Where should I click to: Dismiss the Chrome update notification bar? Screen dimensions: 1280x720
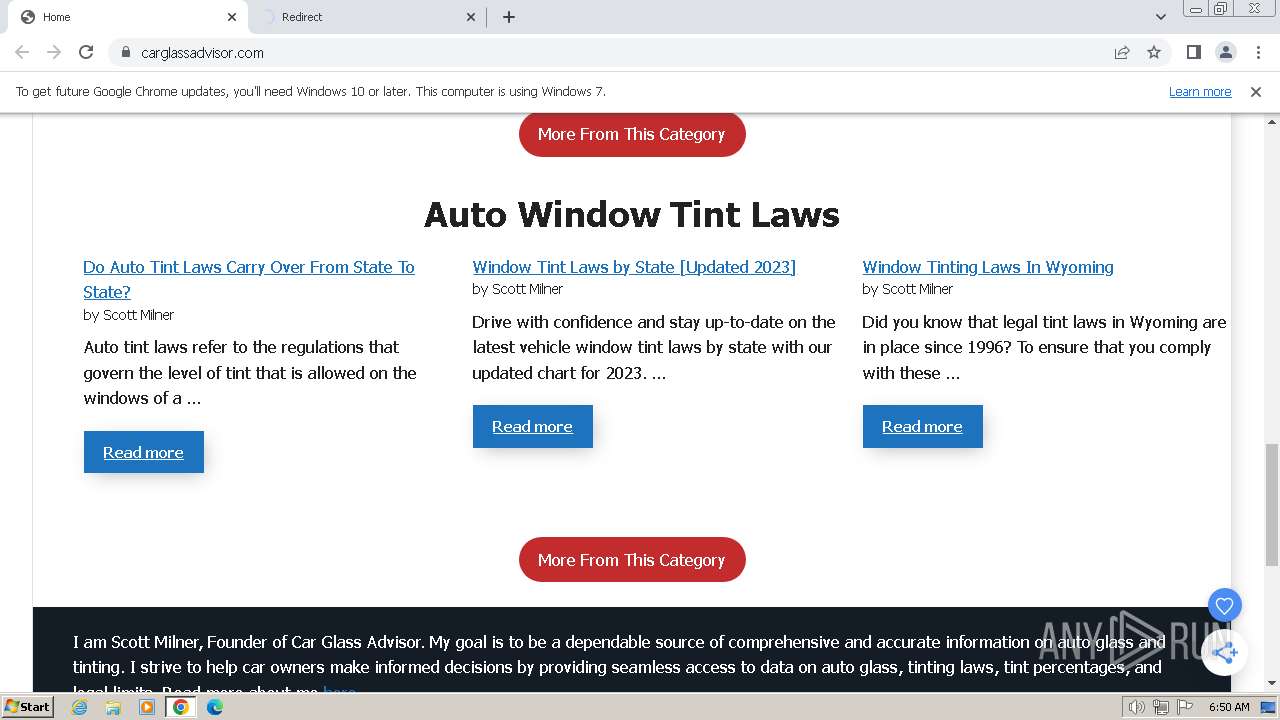pyautogui.click(x=1256, y=91)
